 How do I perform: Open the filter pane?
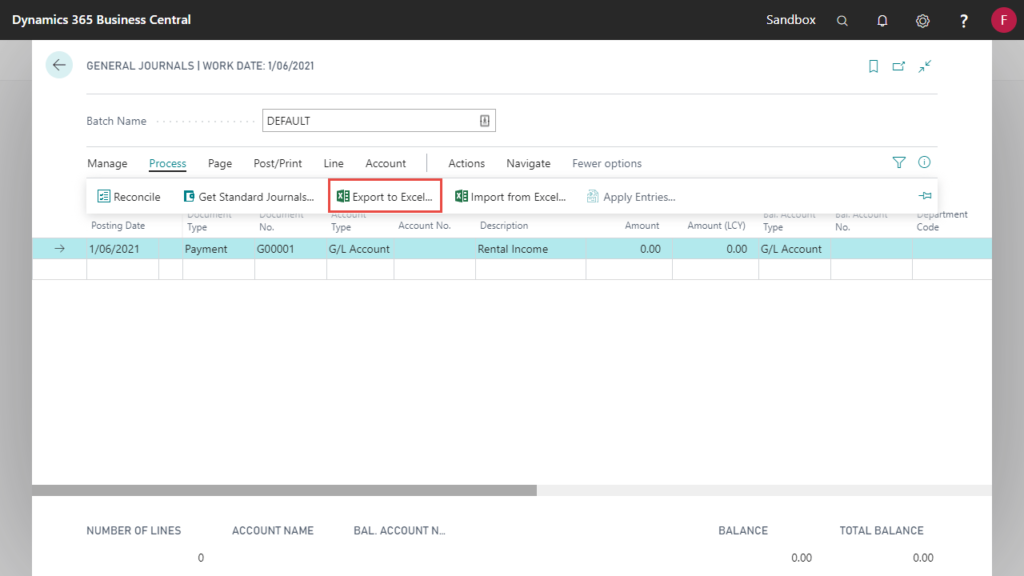pos(899,162)
